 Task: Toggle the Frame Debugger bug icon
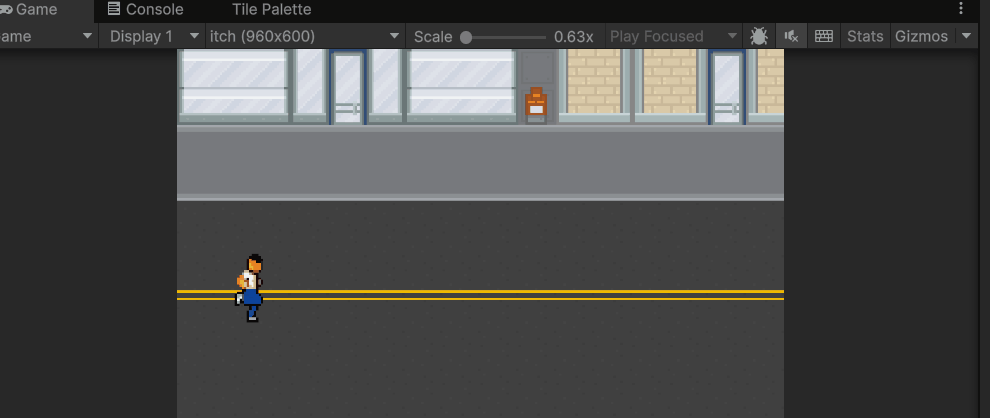click(x=759, y=36)
